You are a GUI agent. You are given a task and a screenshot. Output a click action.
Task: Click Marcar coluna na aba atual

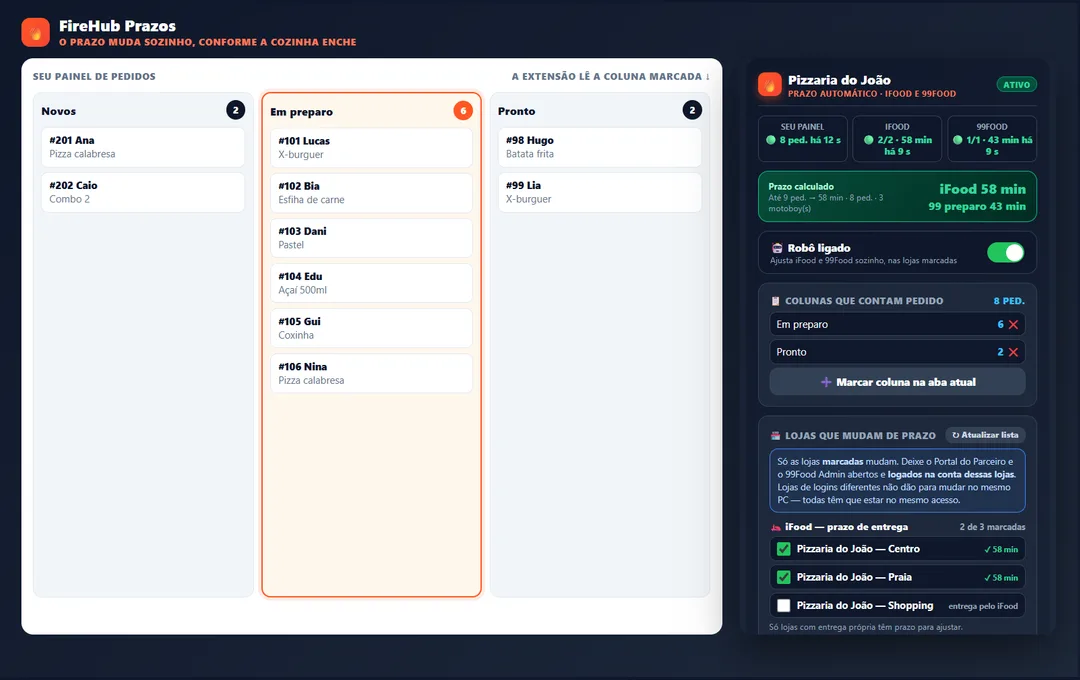(897, 382)
